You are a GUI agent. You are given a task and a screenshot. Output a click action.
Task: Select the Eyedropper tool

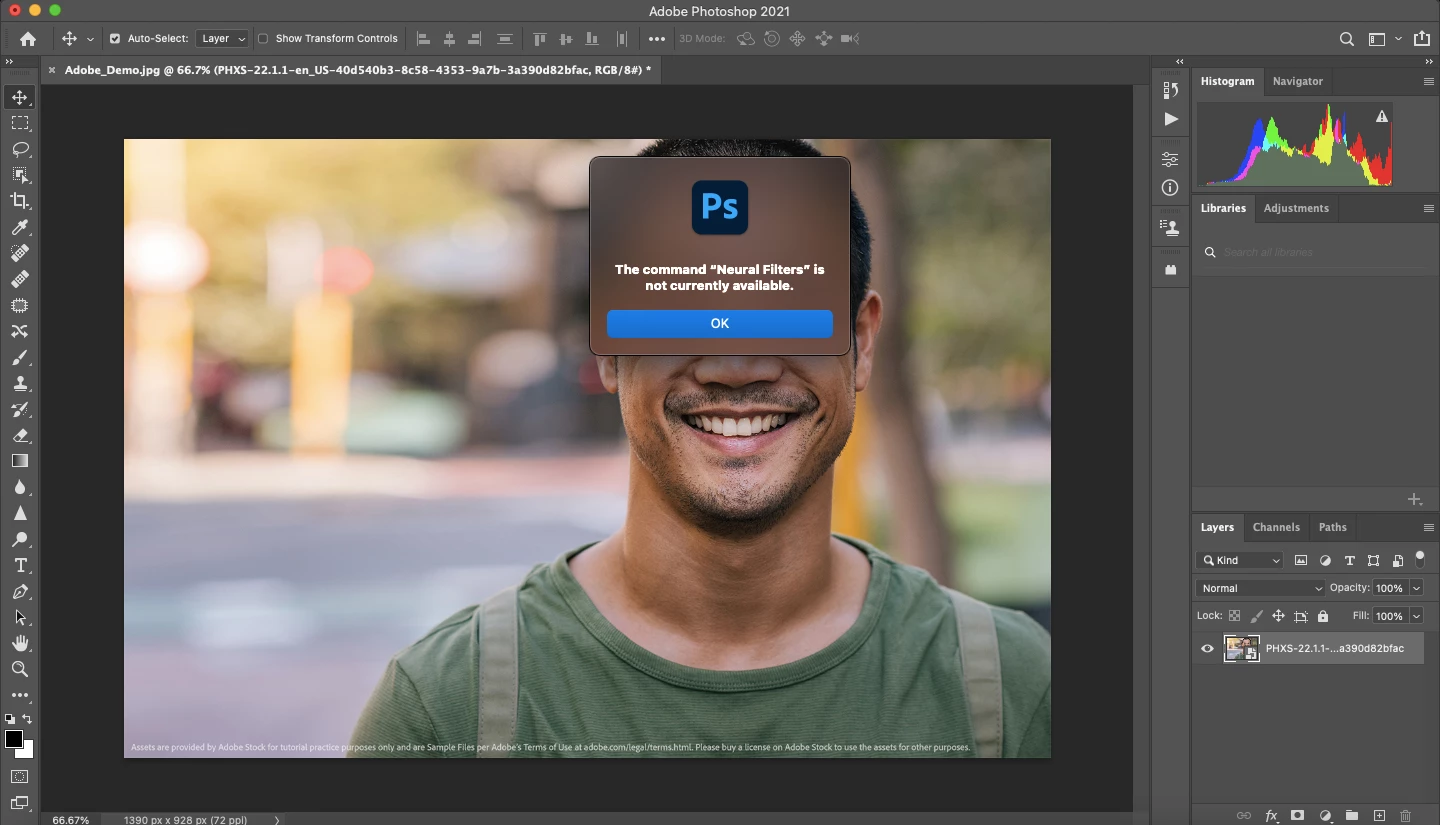click(x=20, y=227)
